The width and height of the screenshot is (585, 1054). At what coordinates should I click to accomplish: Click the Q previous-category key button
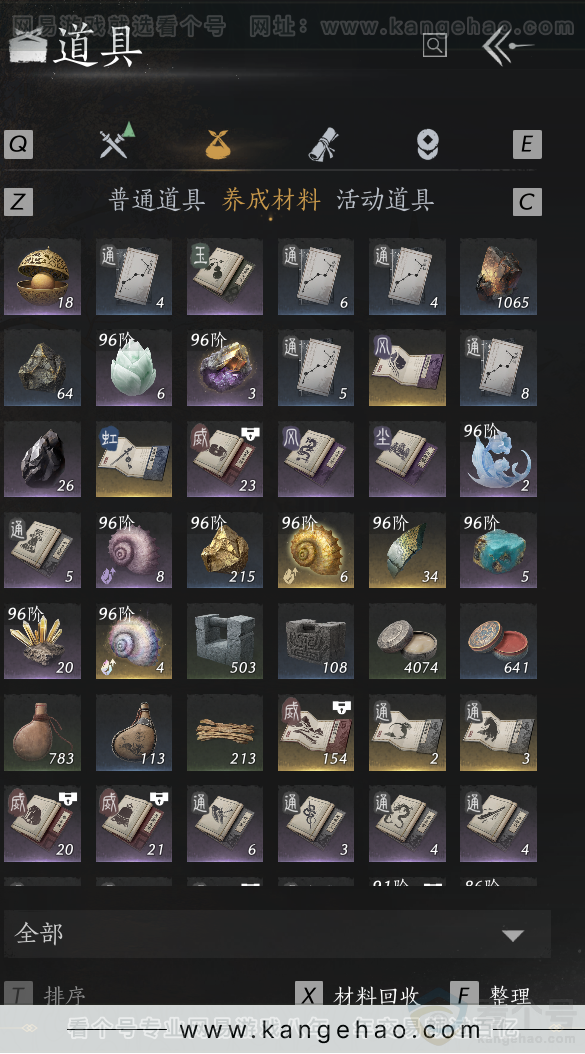pyautogui.click(x=18, y=144)
